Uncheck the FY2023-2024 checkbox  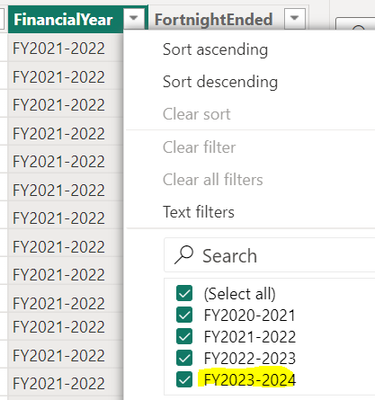(x=184, y=379)
